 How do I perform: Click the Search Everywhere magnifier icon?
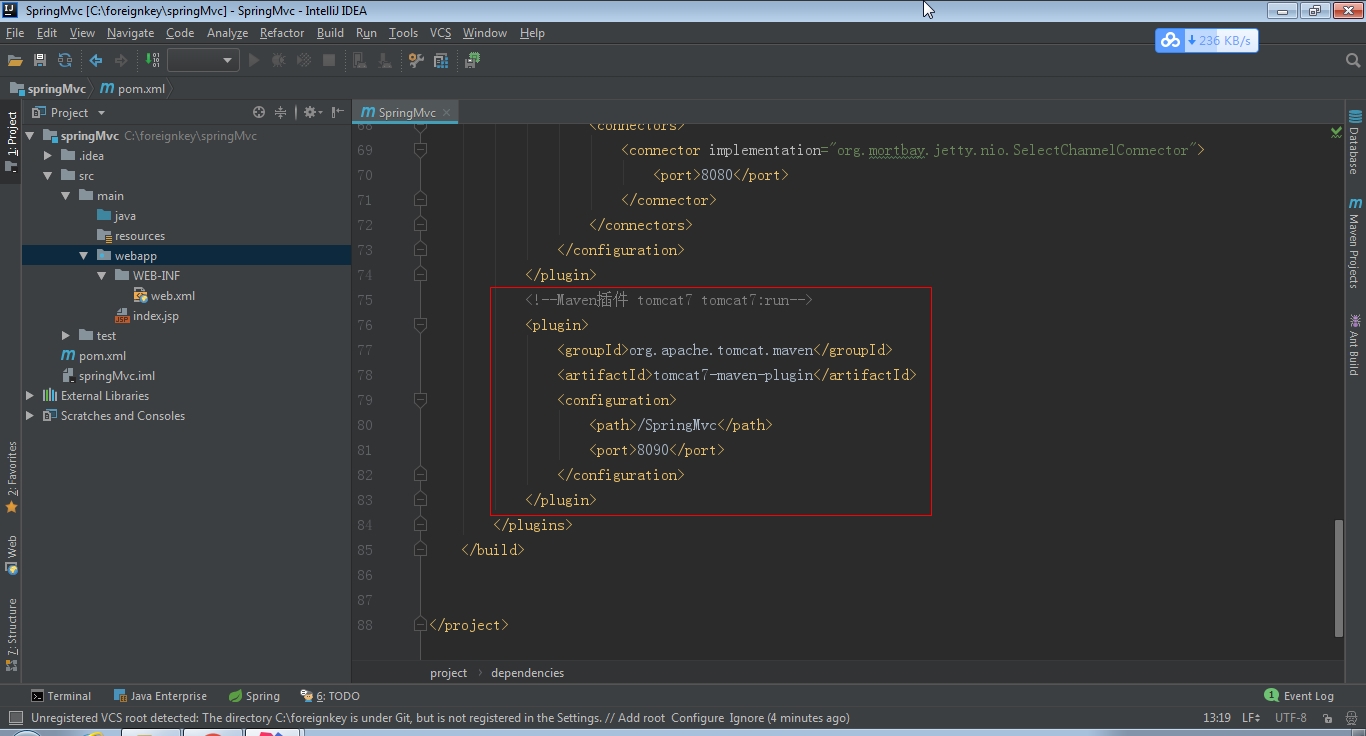coord(1353,60)
